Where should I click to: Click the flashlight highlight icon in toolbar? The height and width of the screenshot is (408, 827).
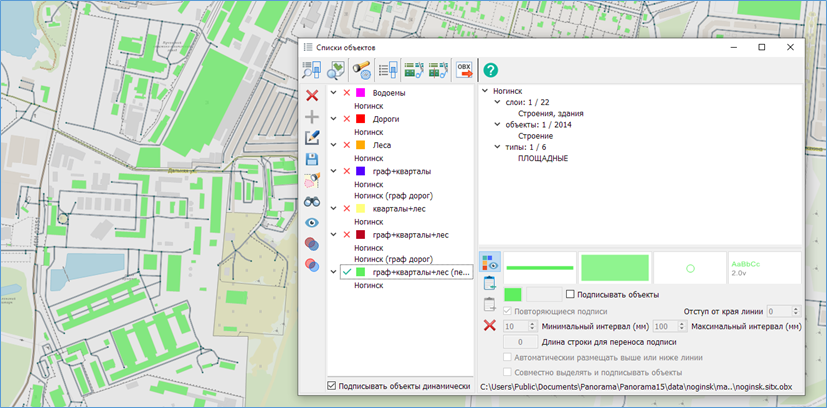click(362, 70)
